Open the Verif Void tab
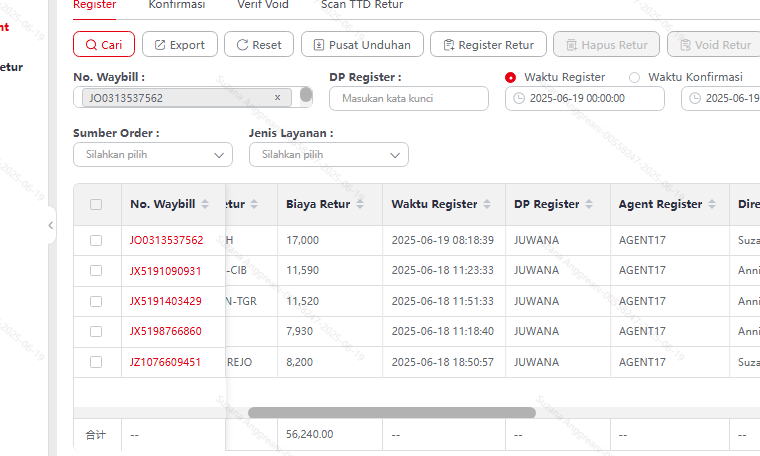Screen dimensions: 760x456 [x=263, y=5]
